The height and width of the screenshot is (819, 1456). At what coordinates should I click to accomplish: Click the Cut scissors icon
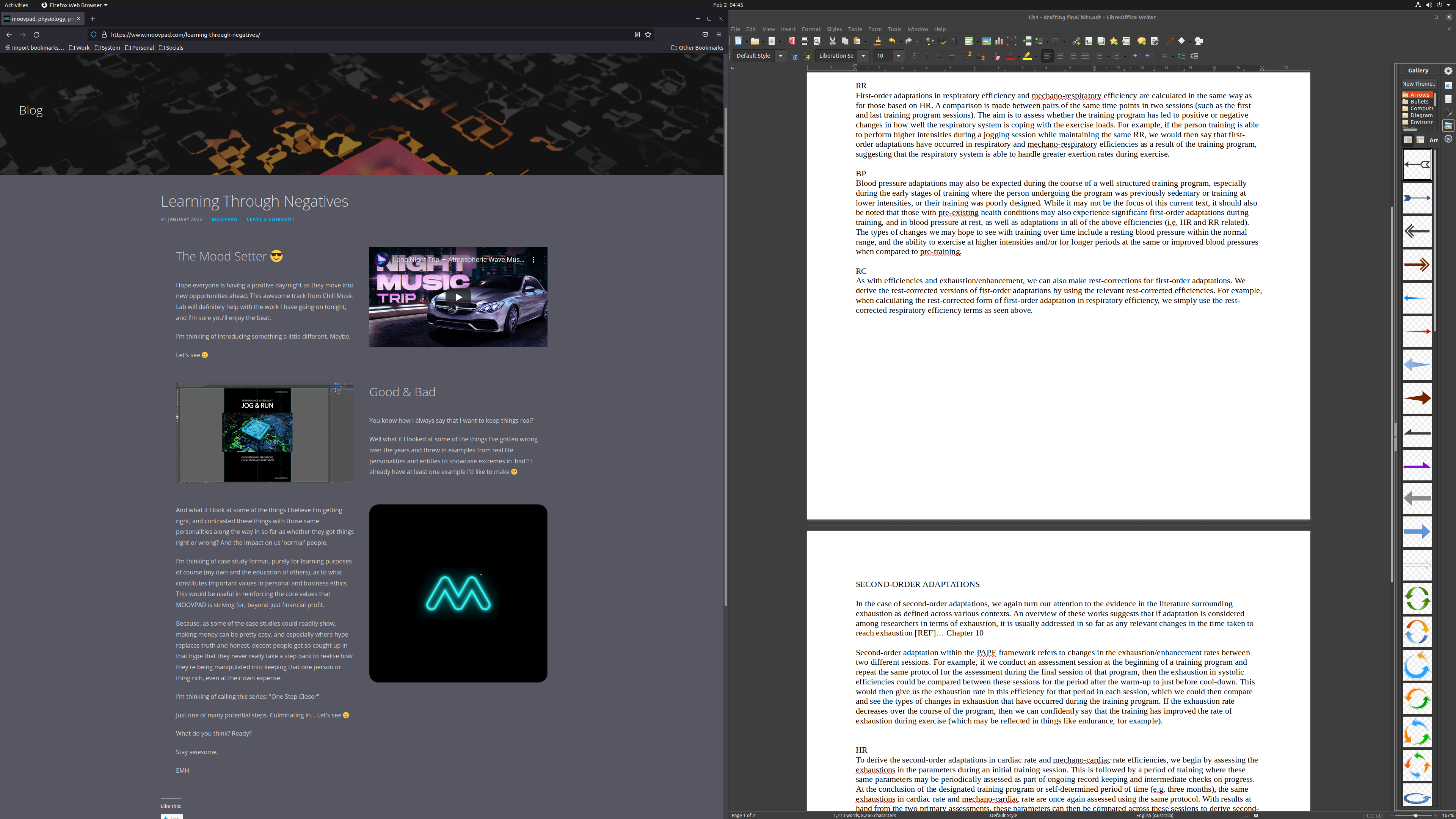(833, 41)
